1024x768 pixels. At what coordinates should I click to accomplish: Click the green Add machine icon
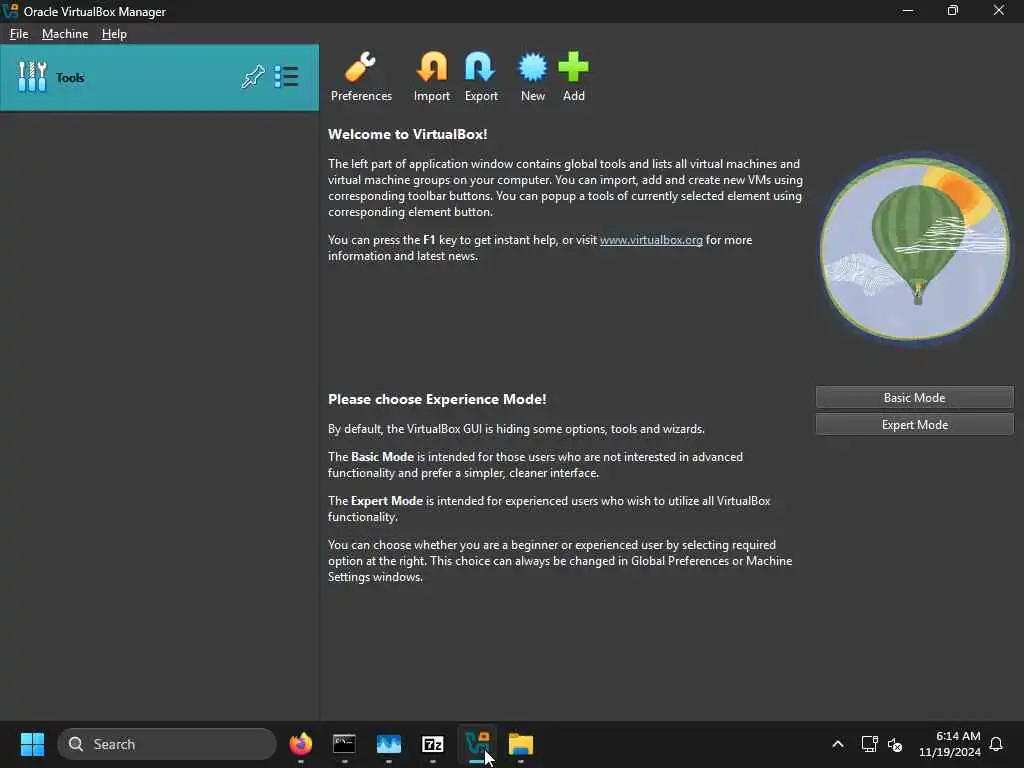point(573,76)
